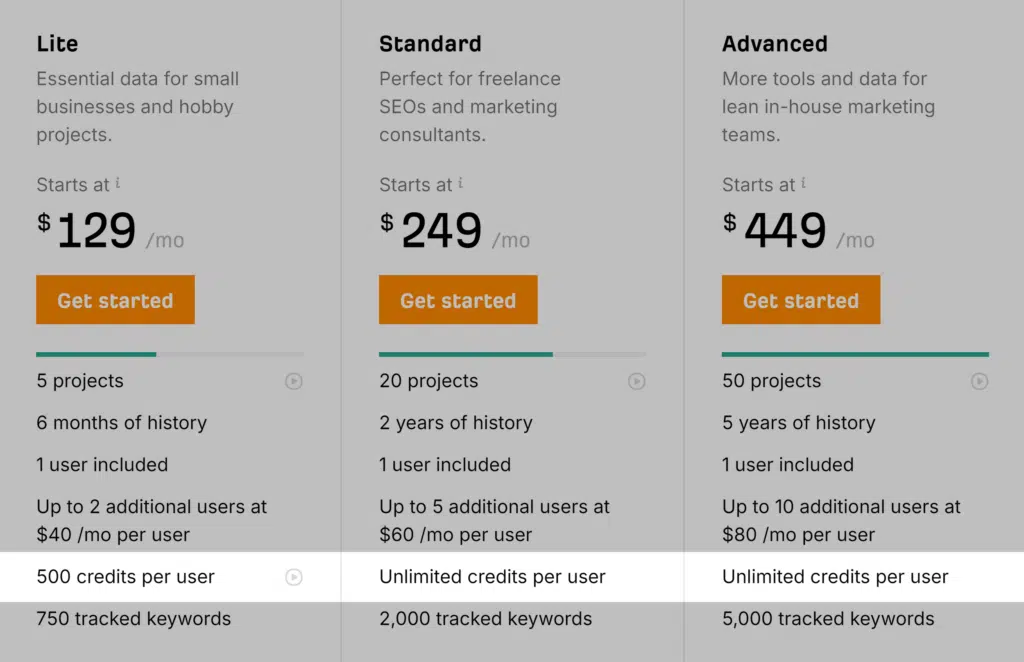Click the info icon beside Standard's Starts at
The width and height of the screenshot is (1024, 662).
tap(460, 183)
